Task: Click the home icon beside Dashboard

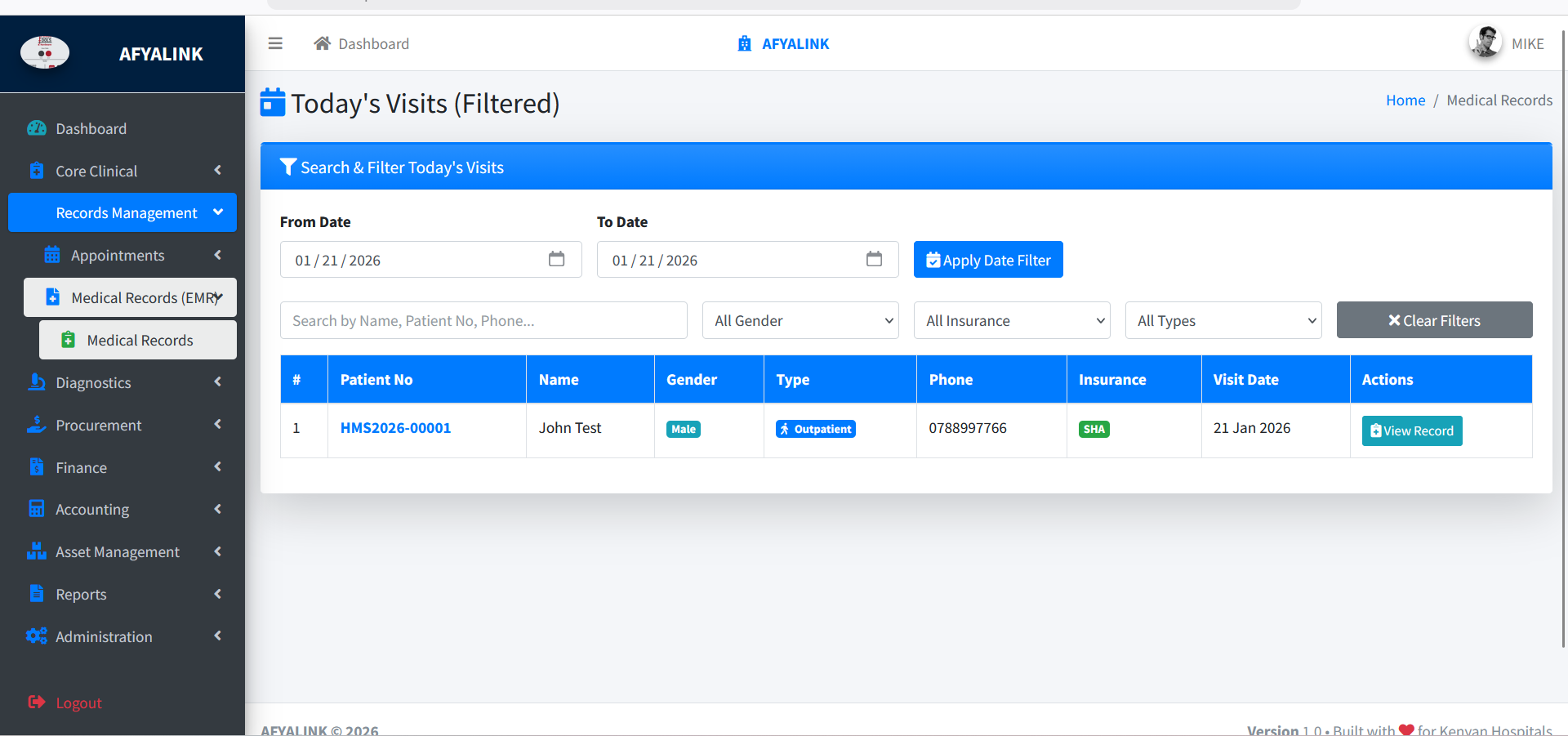Action: [323, 43]
